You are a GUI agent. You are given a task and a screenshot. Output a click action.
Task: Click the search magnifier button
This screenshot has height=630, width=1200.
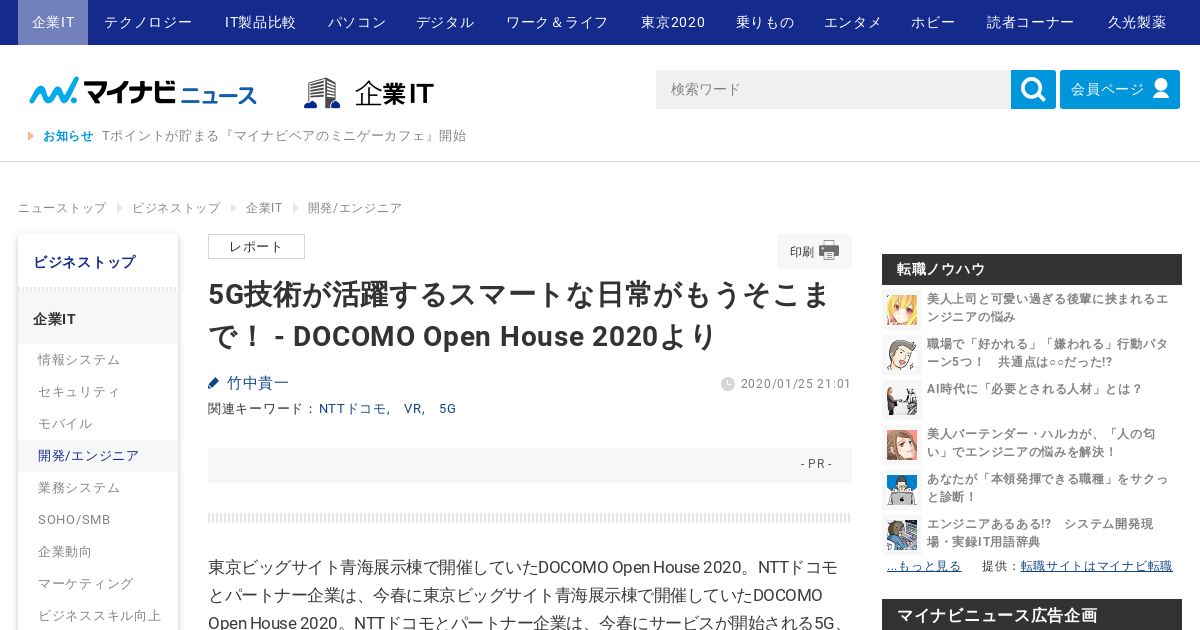pos(1033,89)
